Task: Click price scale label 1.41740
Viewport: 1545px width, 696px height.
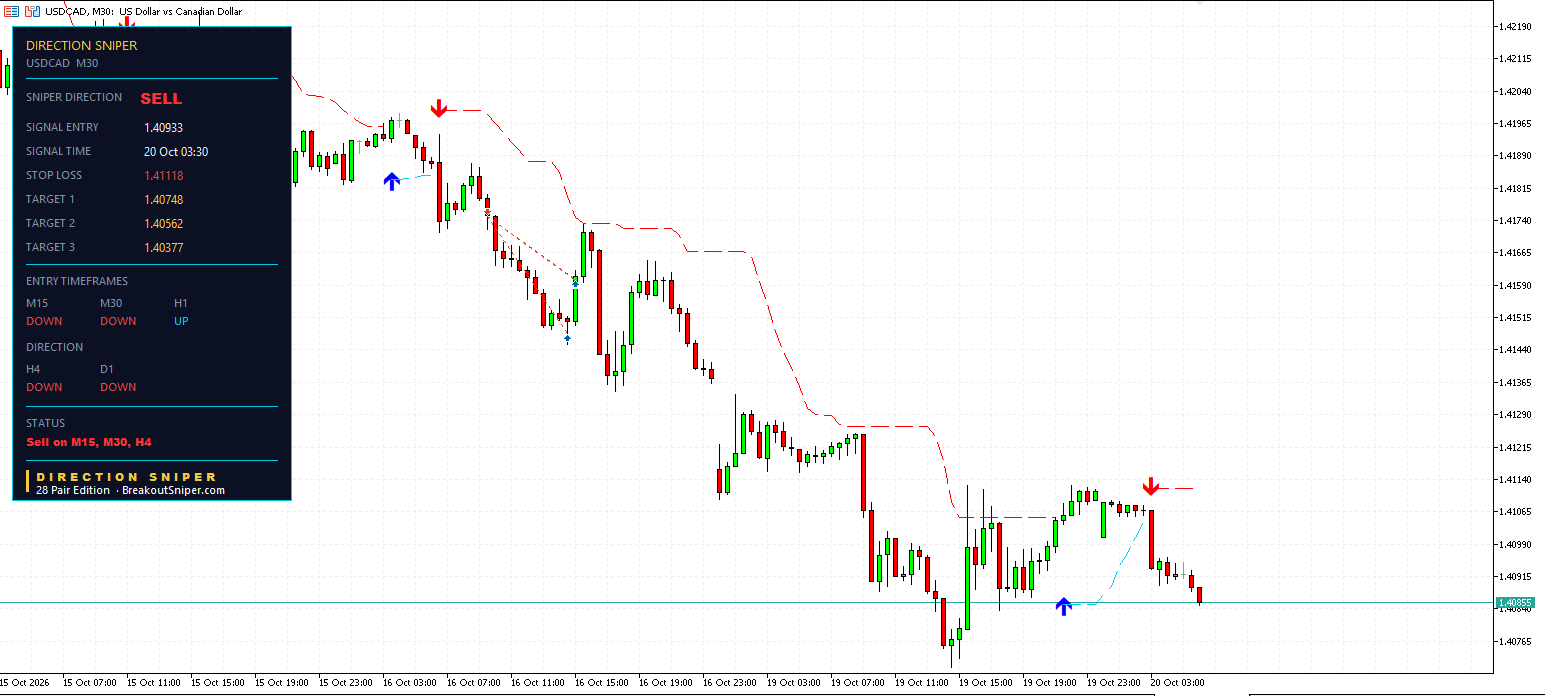Action: (1517, 221)
